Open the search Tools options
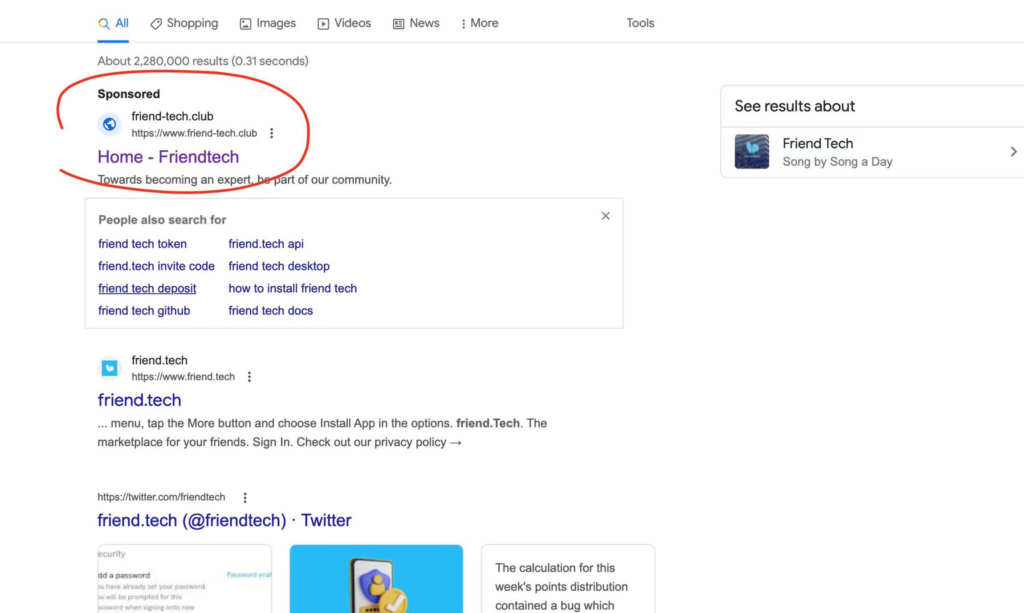 (x=640, y=24)
